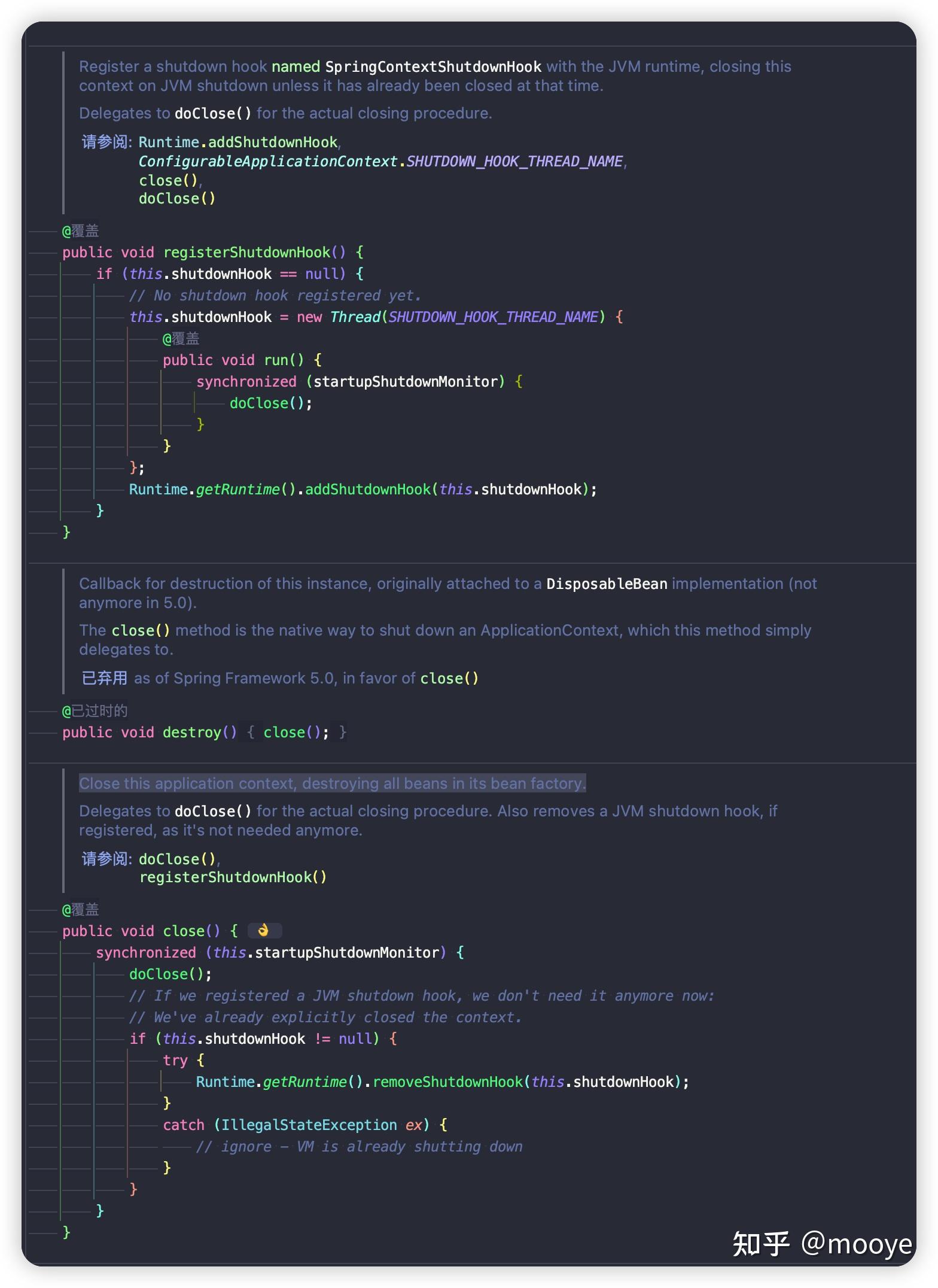
Task: Click the '@已过时的' annotation above destroy()
Action: click(x=95, y=710)
